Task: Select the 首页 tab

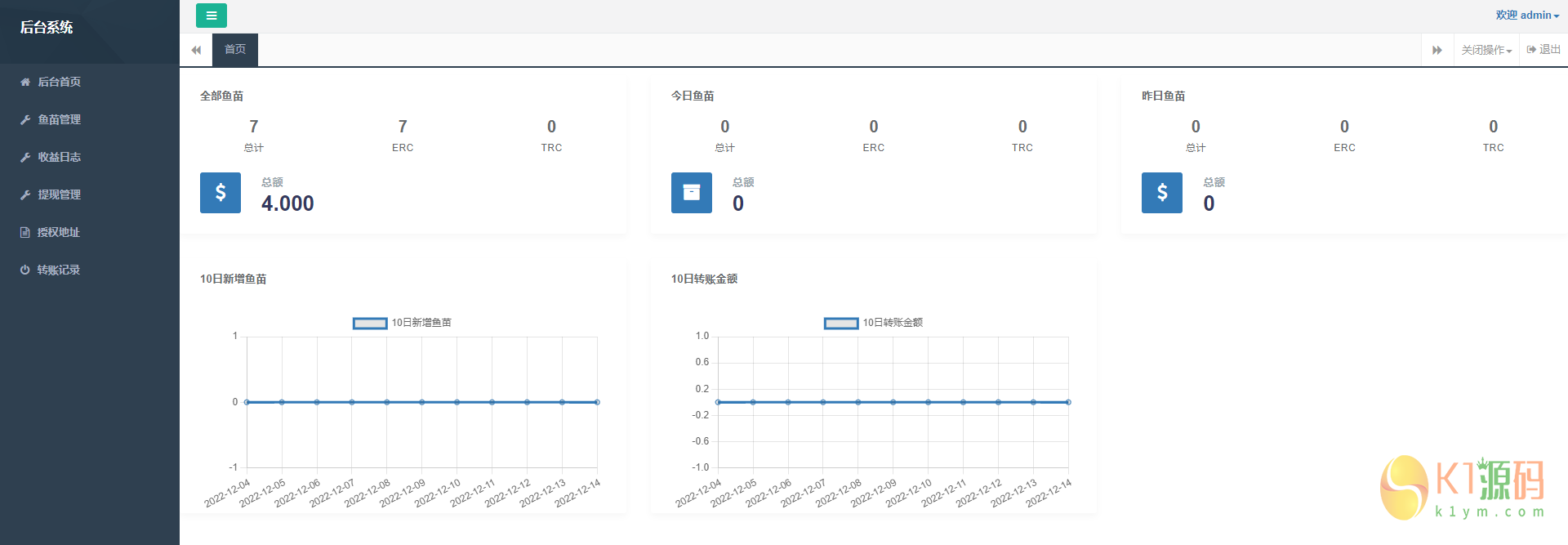Action: point(235,50)
